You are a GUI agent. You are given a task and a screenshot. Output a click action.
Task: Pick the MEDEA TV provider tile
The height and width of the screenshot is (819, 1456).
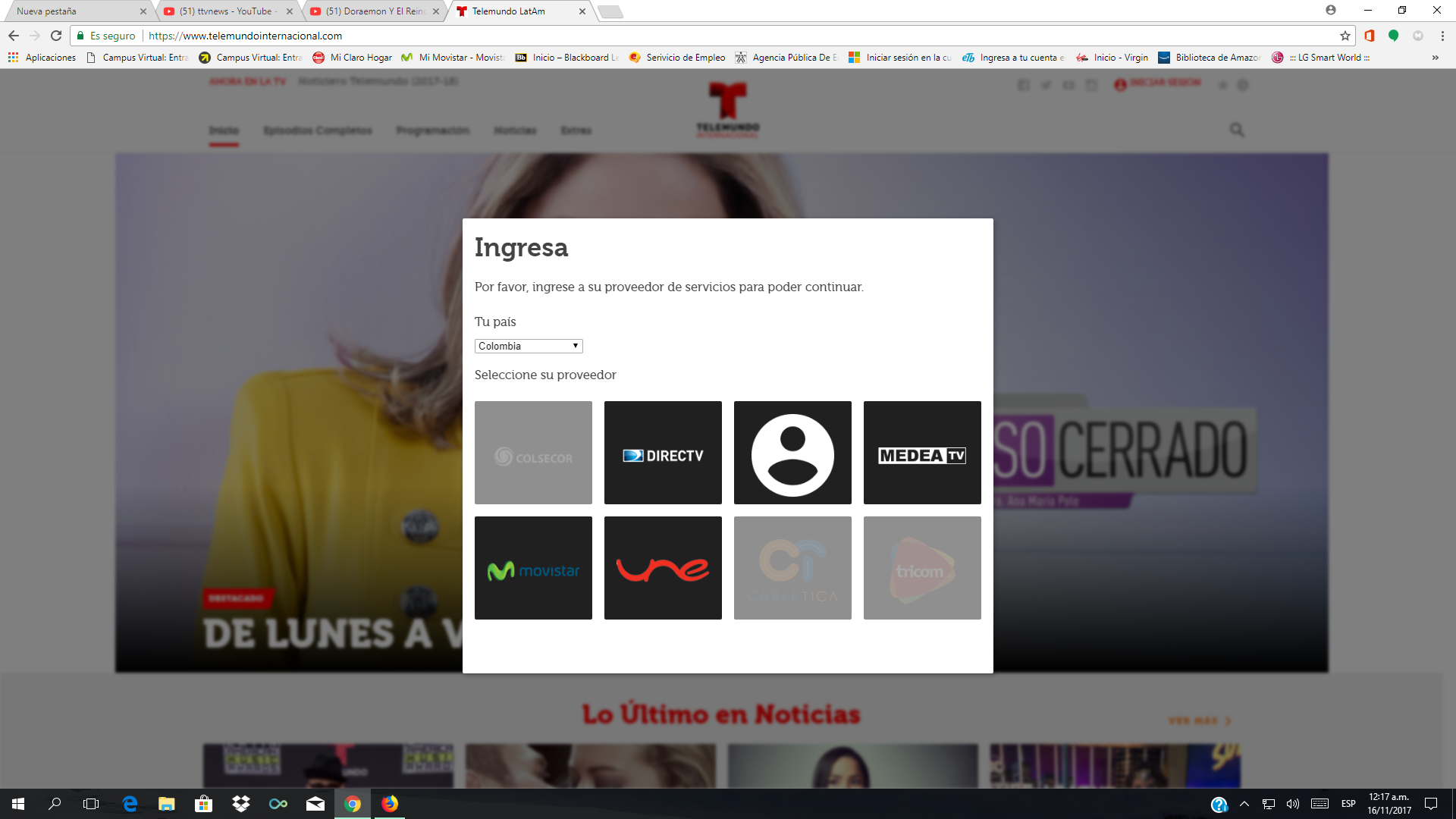922,453
